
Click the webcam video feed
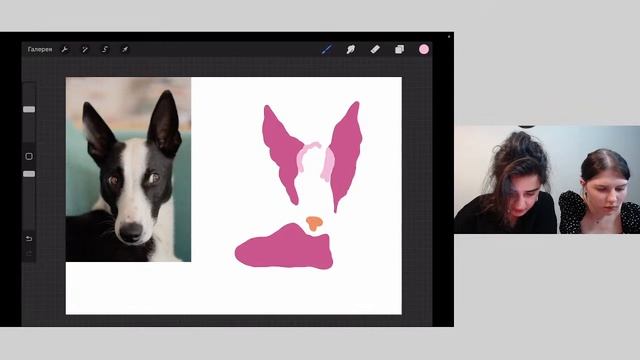[x=547, y=180]
